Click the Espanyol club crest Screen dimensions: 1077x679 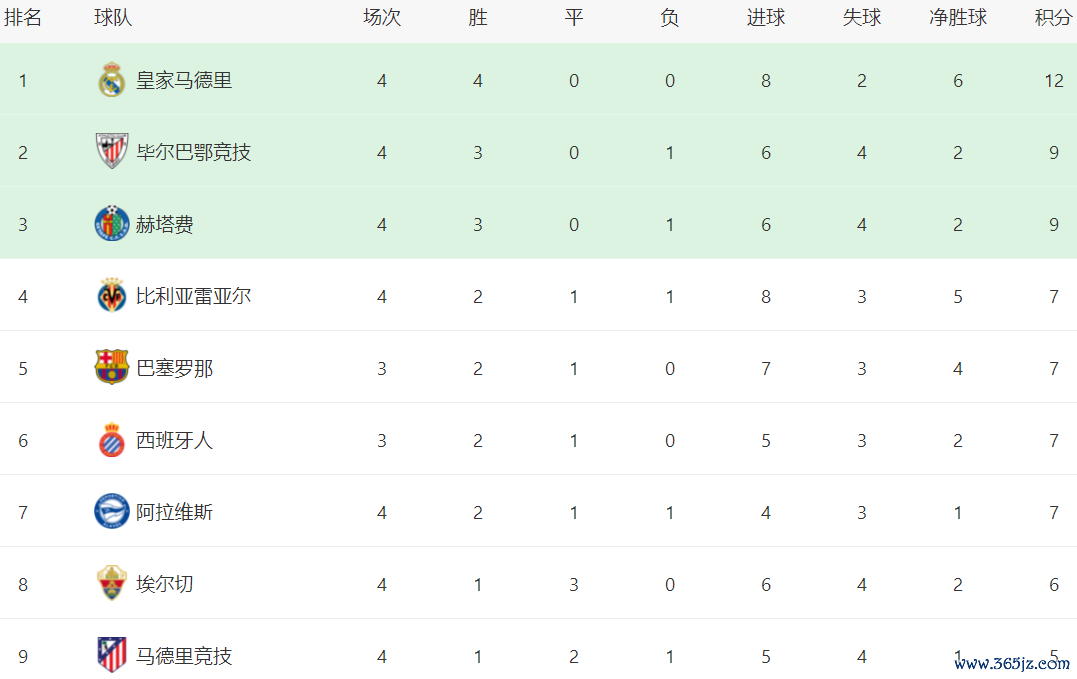coord(111,440)
